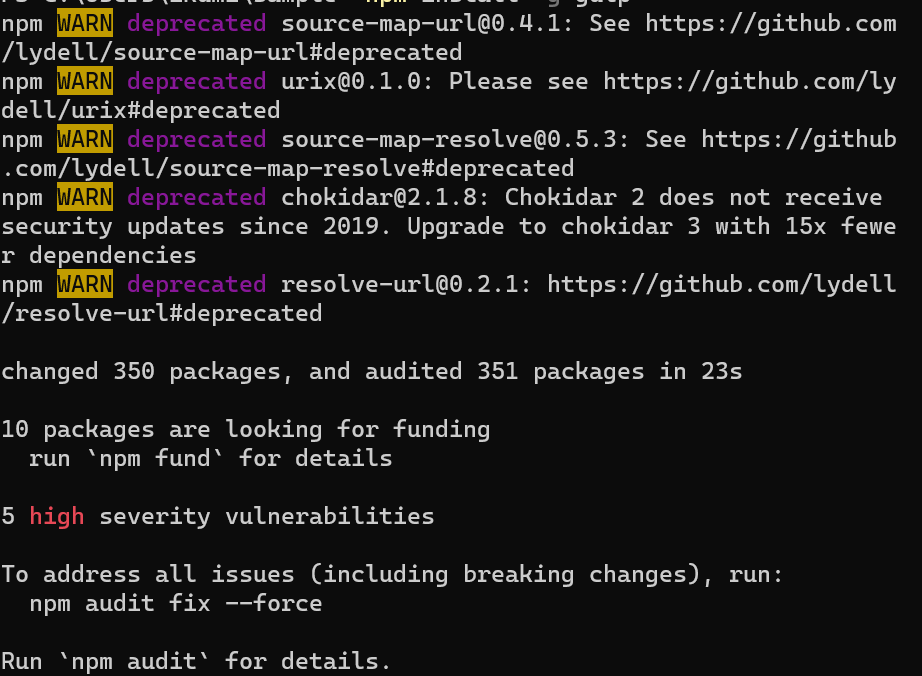Click the WARN badge beside source-map-resolve@0.5.3

click(85, 139)
